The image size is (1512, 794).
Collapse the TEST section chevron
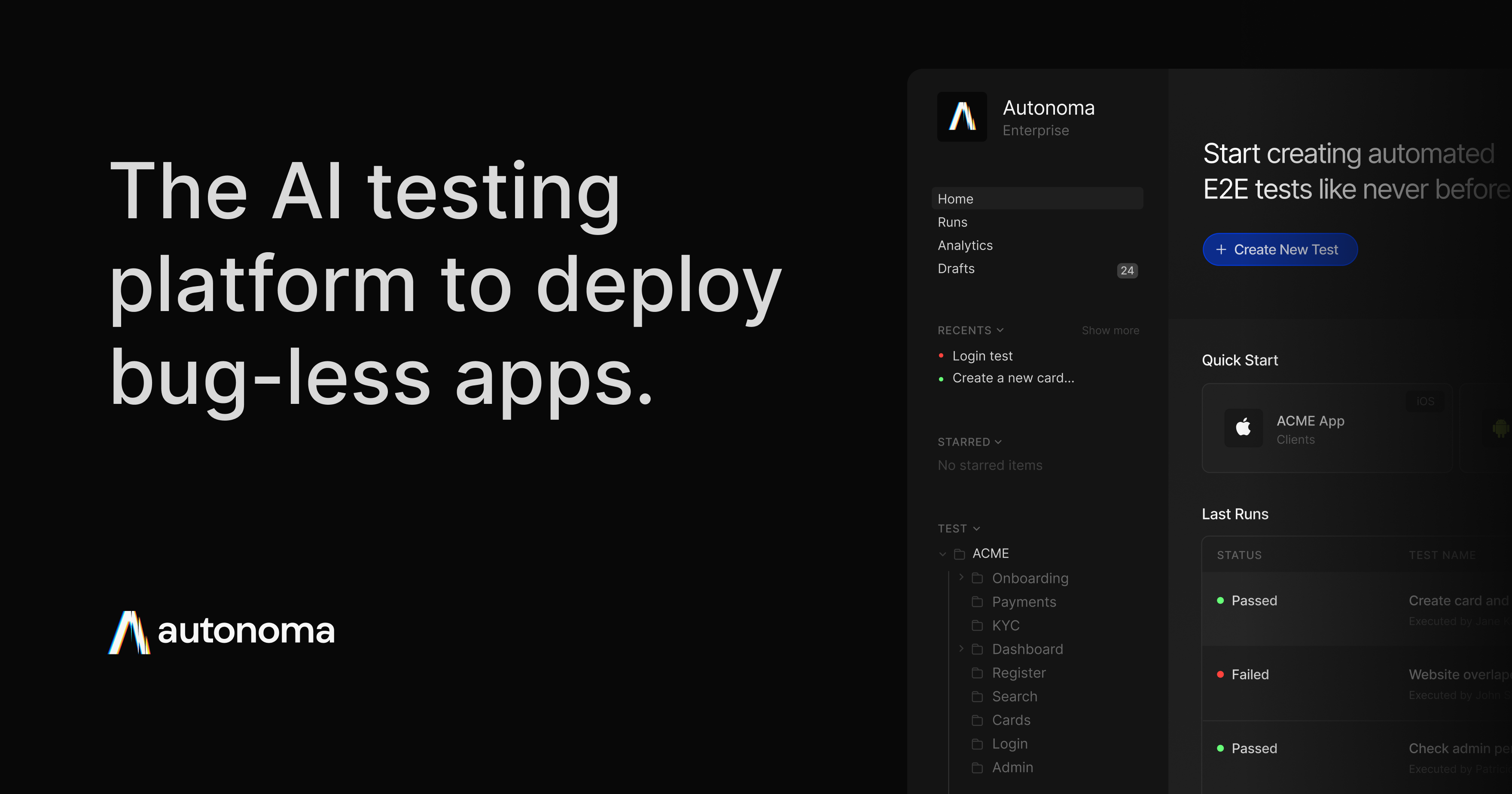pyautogui.click(x=977, y=528)
